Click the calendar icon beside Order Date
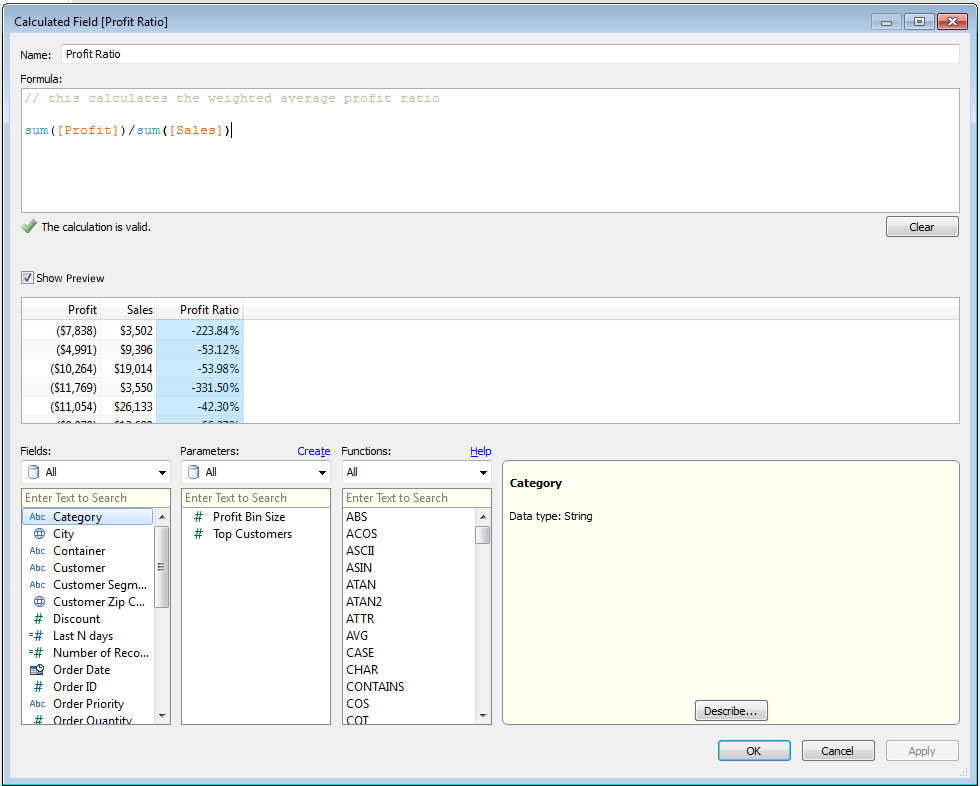This screenshot has width=980, height=786. click(36, 669)
